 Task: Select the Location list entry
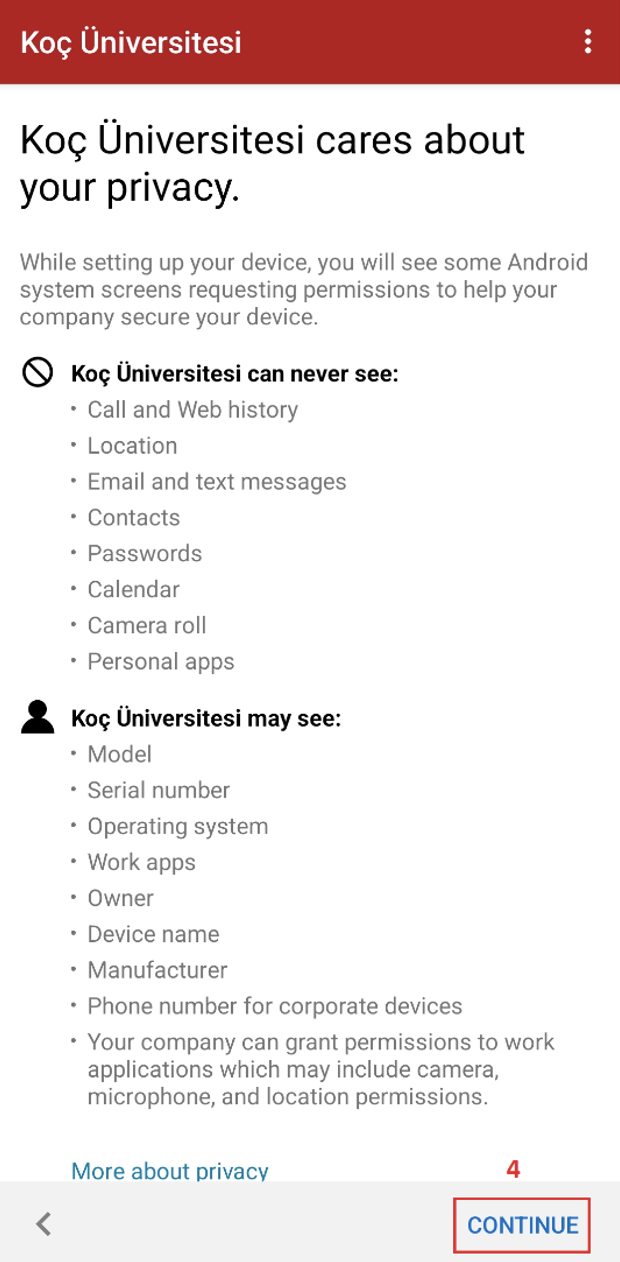(x=131, y=445)
